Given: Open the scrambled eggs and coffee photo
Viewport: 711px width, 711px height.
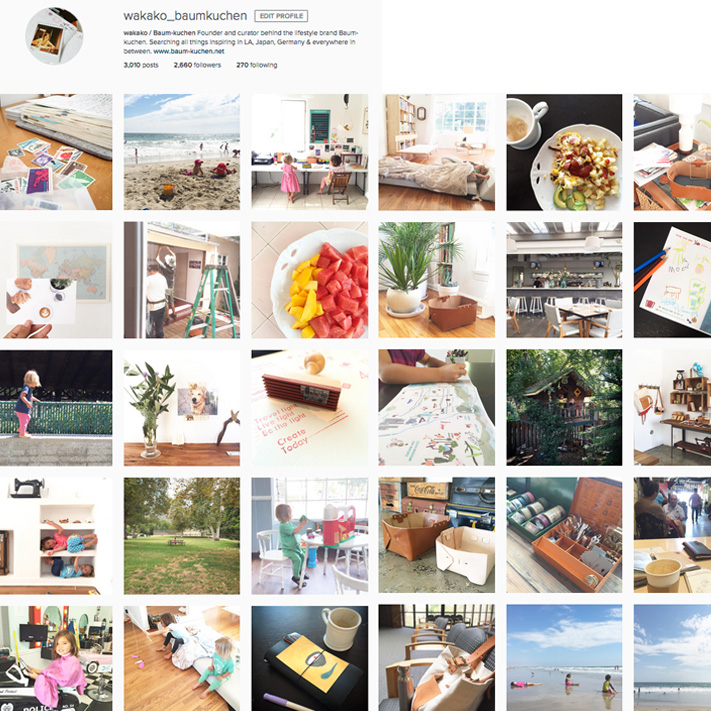Looking at the screenshot, I should coord(564,152).
